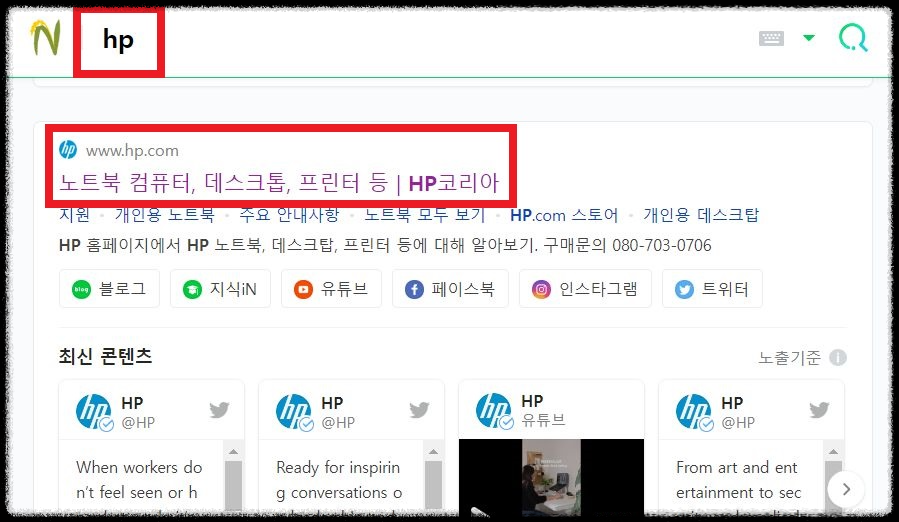Click the 블로그 channel button

(110, 289)
